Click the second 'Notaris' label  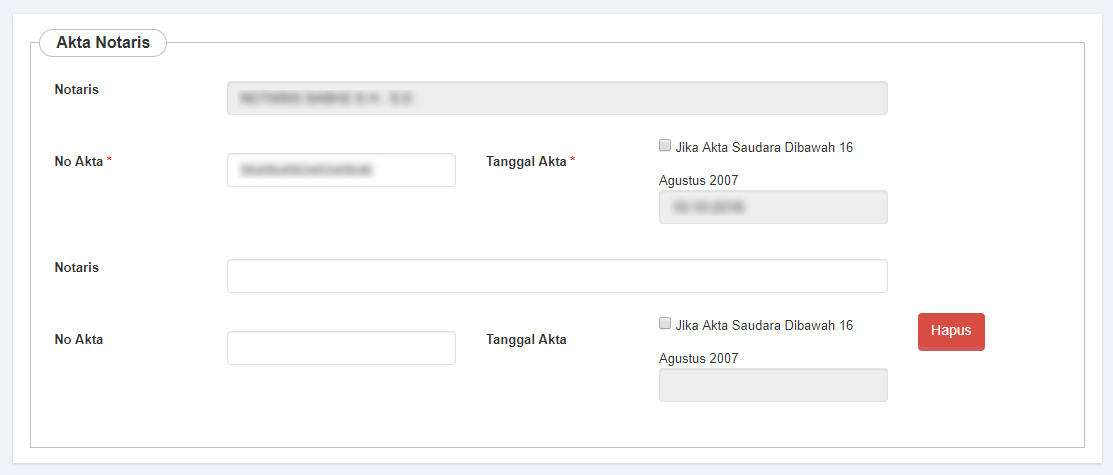[x=76, y=268]
